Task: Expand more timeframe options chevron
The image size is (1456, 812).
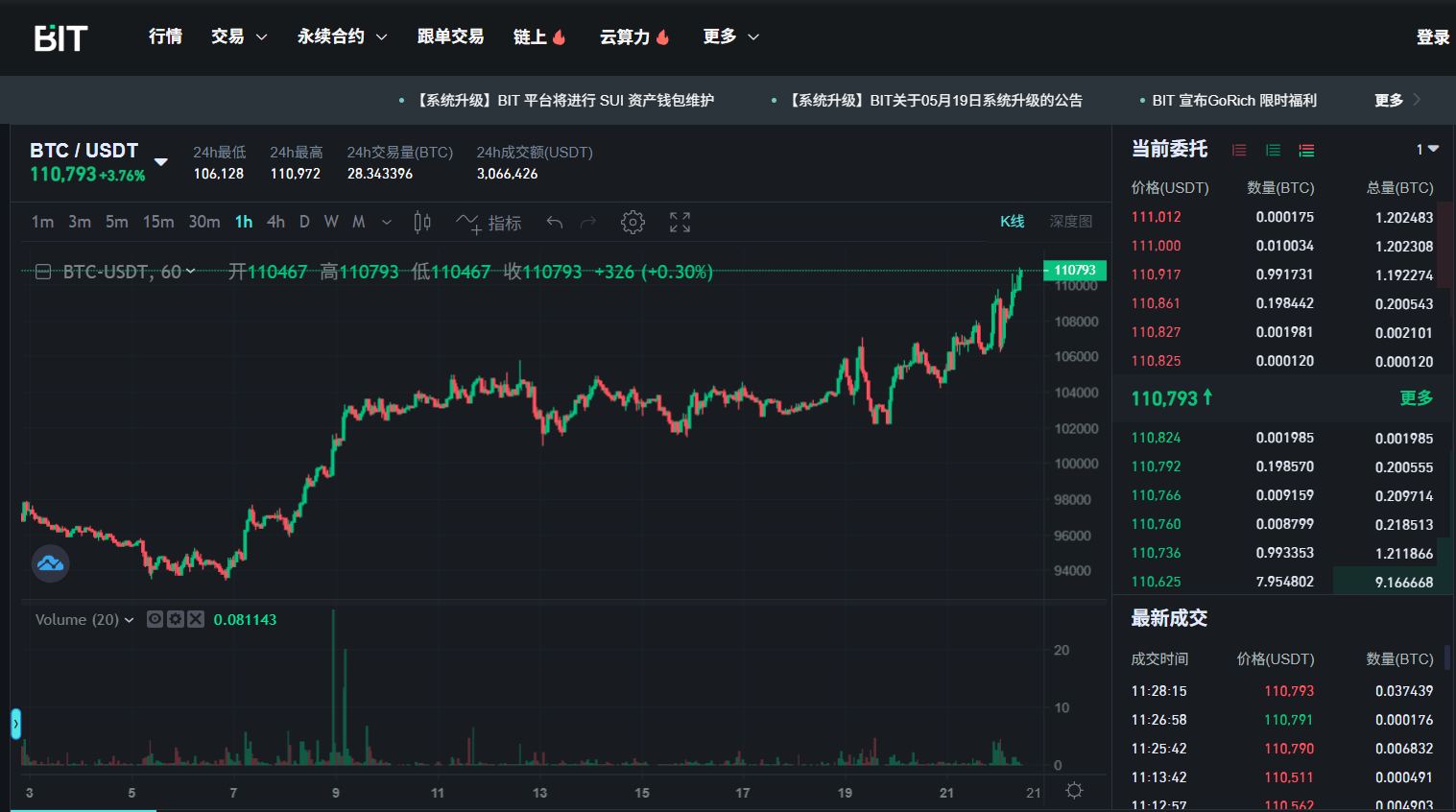Action: [387, 223]
